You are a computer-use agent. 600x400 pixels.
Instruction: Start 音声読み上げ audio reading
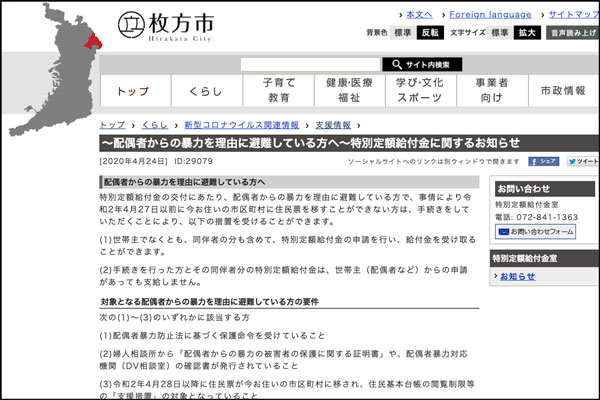pos(573,33)
